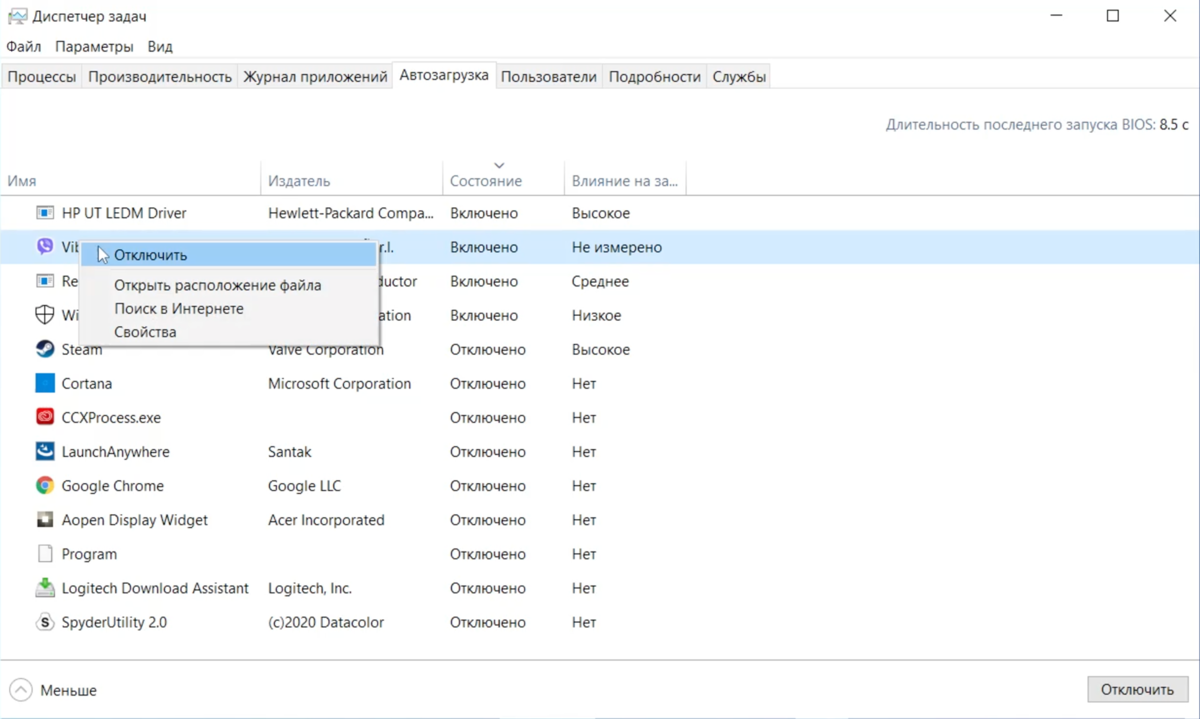Screen dimensions: 1200x719
Task: Click publisher Logitech, Inc.
Action: coord(310,588)
